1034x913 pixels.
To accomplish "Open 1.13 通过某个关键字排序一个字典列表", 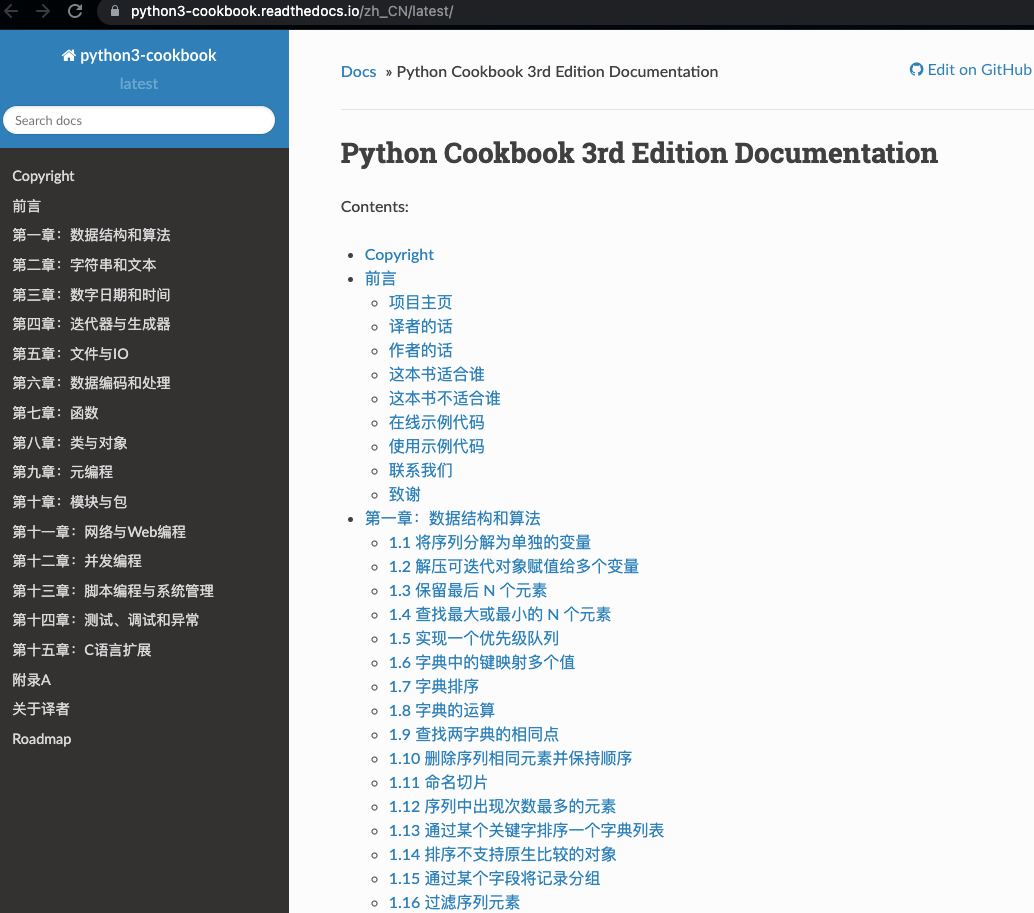I will coord(526,831).
